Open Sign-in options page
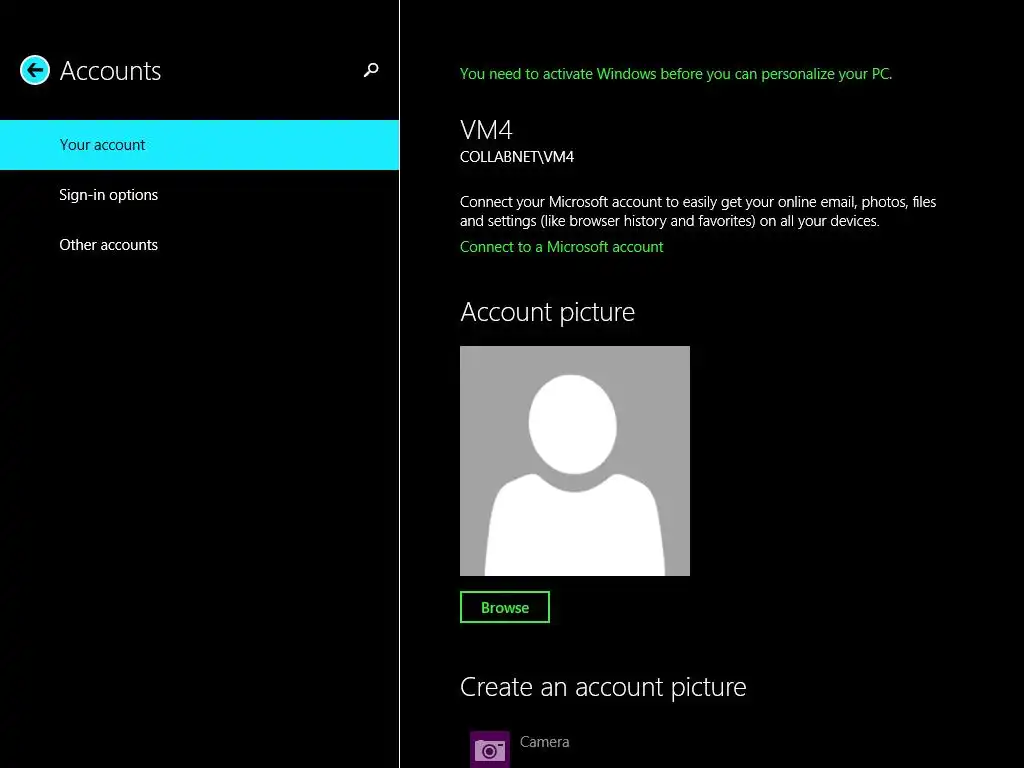 (199, 195)
